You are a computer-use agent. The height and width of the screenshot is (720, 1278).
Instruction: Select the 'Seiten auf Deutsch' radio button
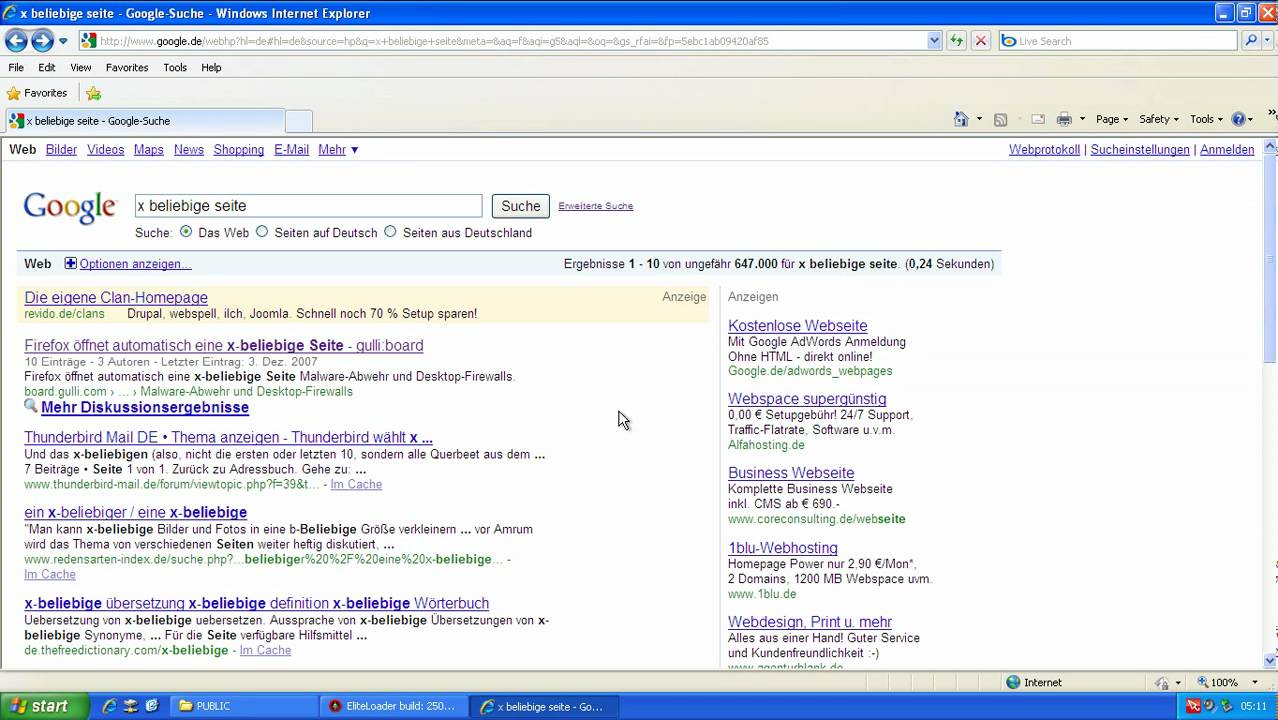coord(262,231)
